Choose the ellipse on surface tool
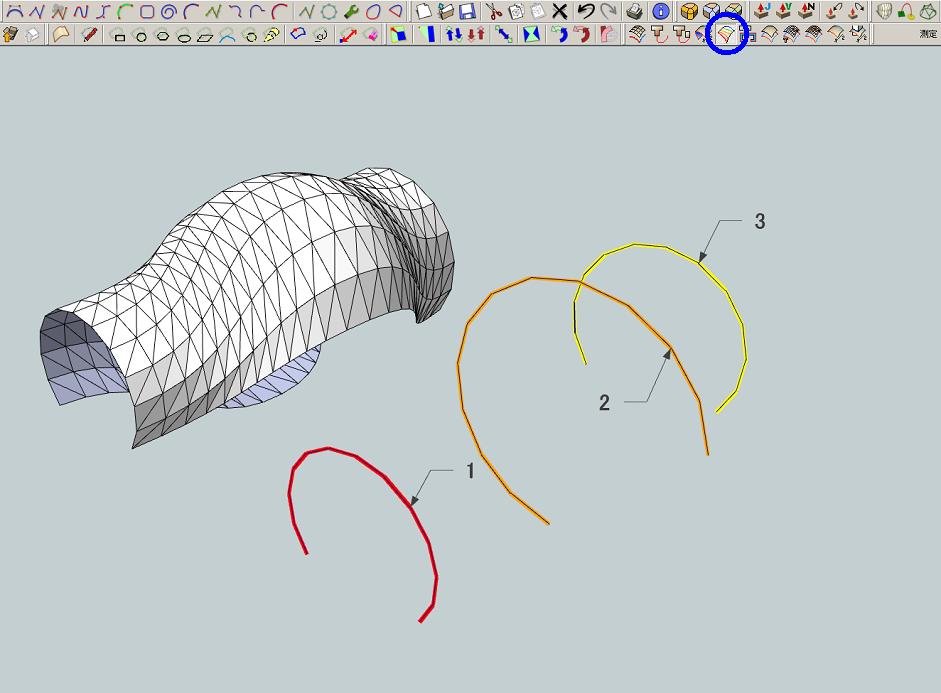The width and height of the screenshot is (941, 693). coord(184,37)
